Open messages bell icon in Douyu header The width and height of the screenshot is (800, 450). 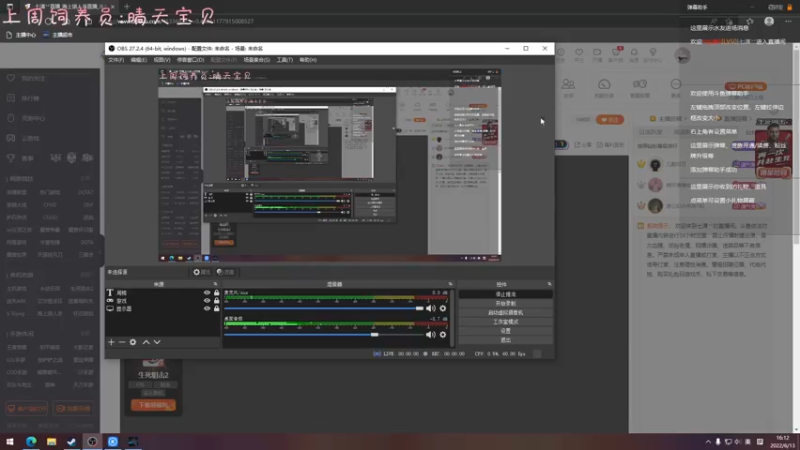coord(634,53)
